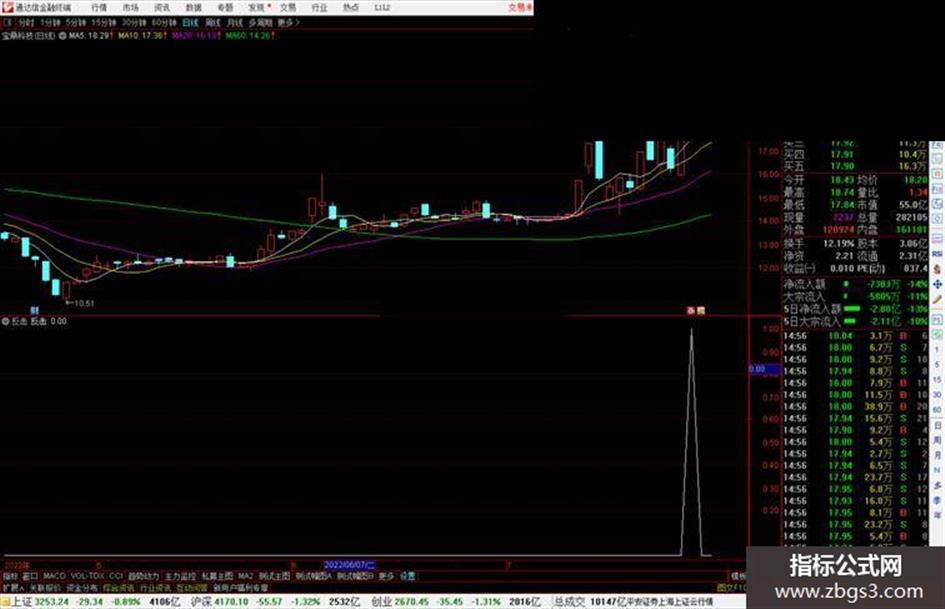Click the RSI icon in right toolbar
Viewport: 945px width, 609px height.
[937, 254]
